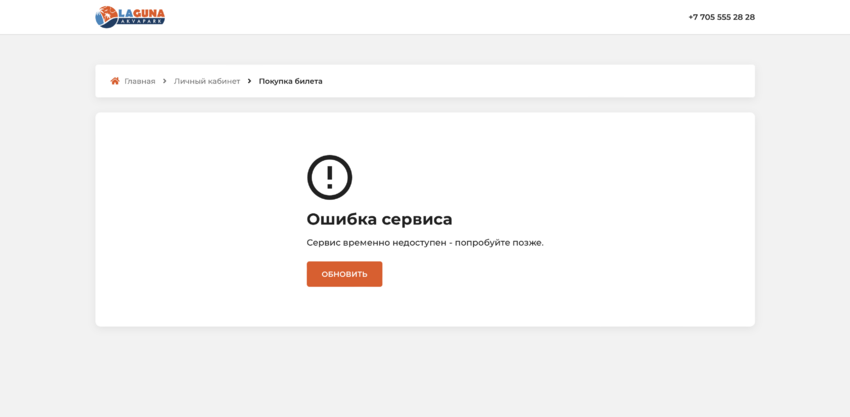Viewport: 850px width, 417px height.
Task: Click the Сервис временно недоступен message
Action: pos(425,242)
